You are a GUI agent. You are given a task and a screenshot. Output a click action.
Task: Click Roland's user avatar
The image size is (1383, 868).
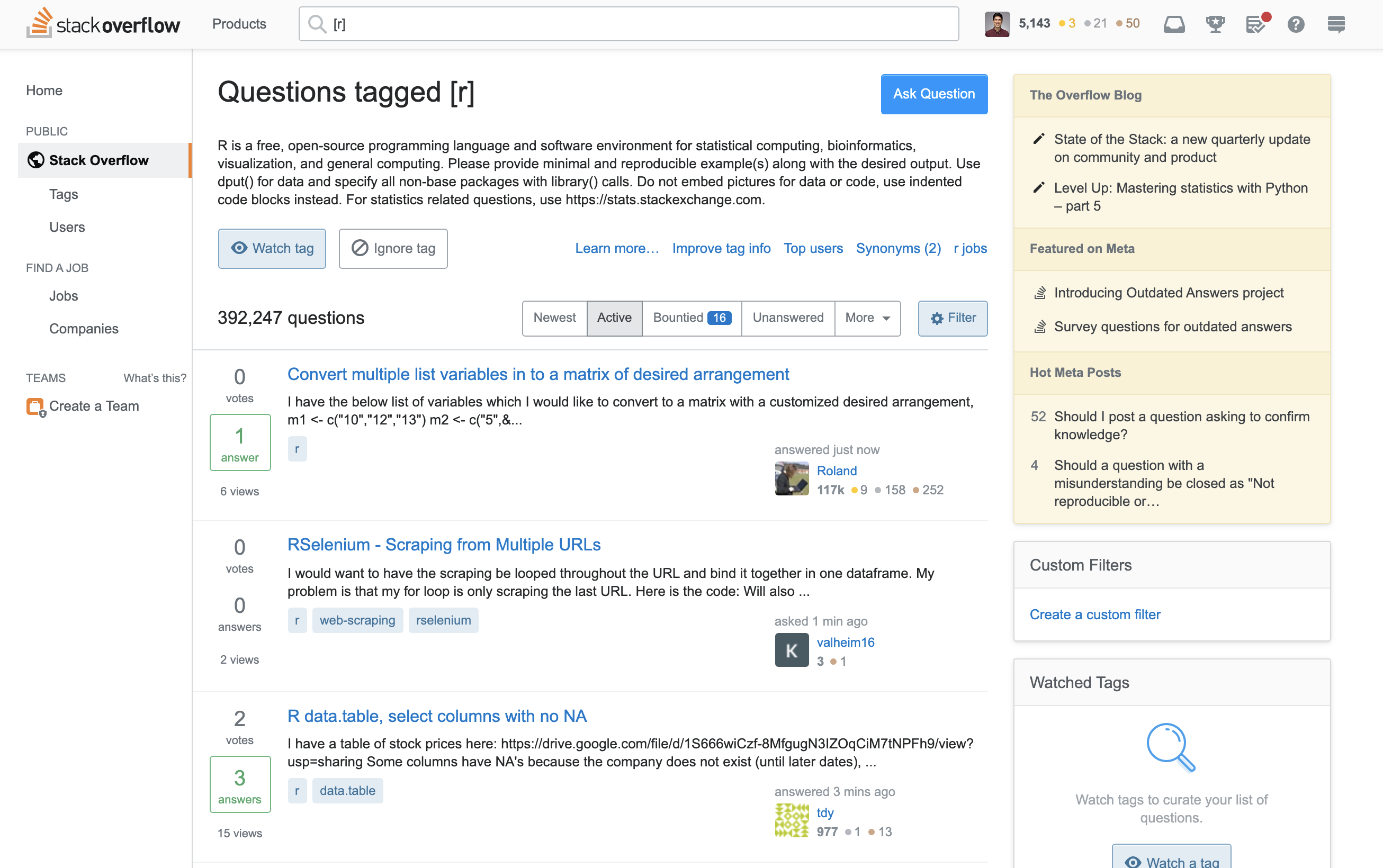click(792, 479)
